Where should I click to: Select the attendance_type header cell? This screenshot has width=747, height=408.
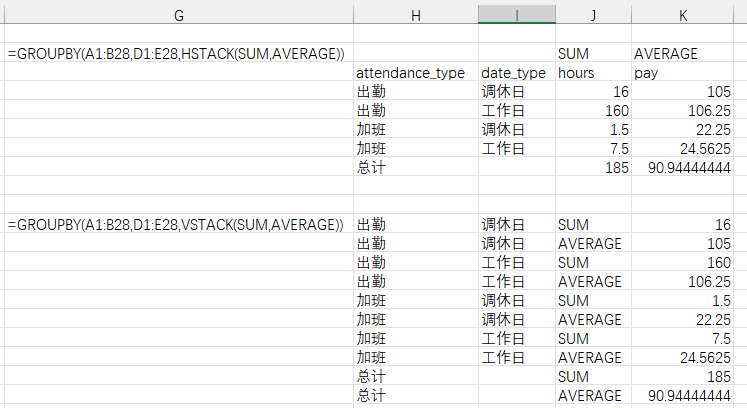click(415, 73)
